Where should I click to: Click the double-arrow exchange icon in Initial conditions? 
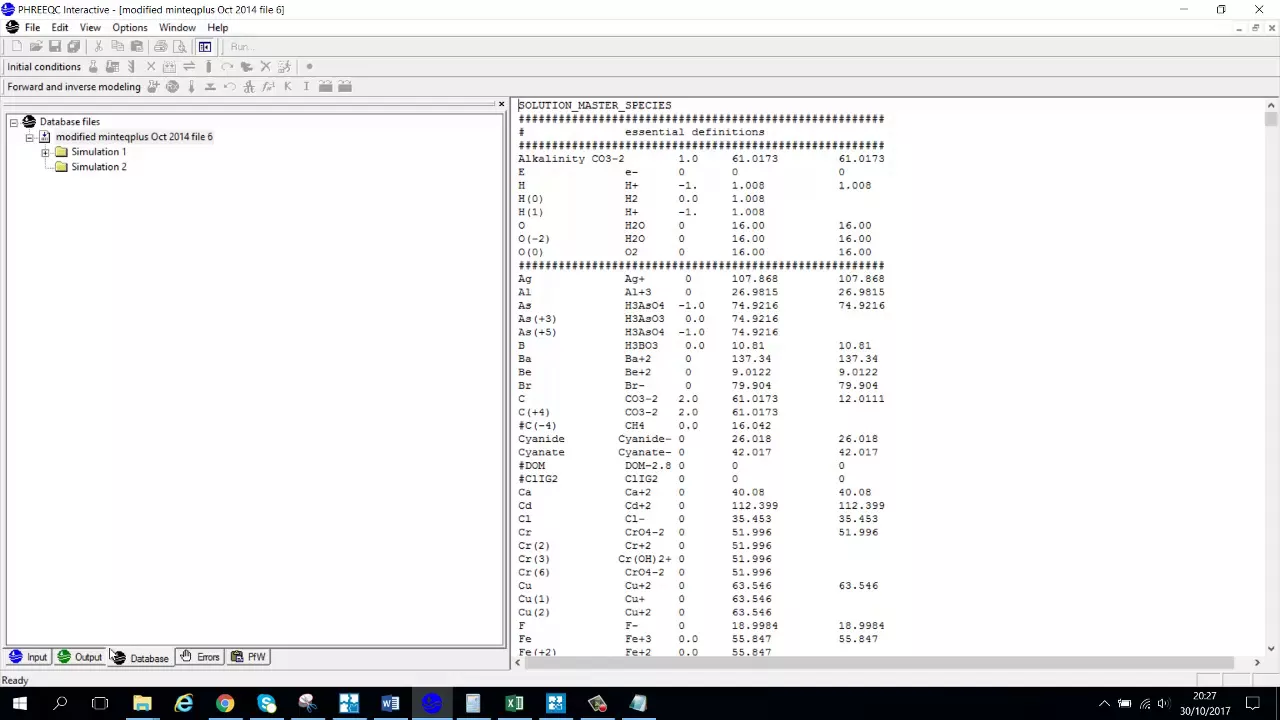point(189,67)
